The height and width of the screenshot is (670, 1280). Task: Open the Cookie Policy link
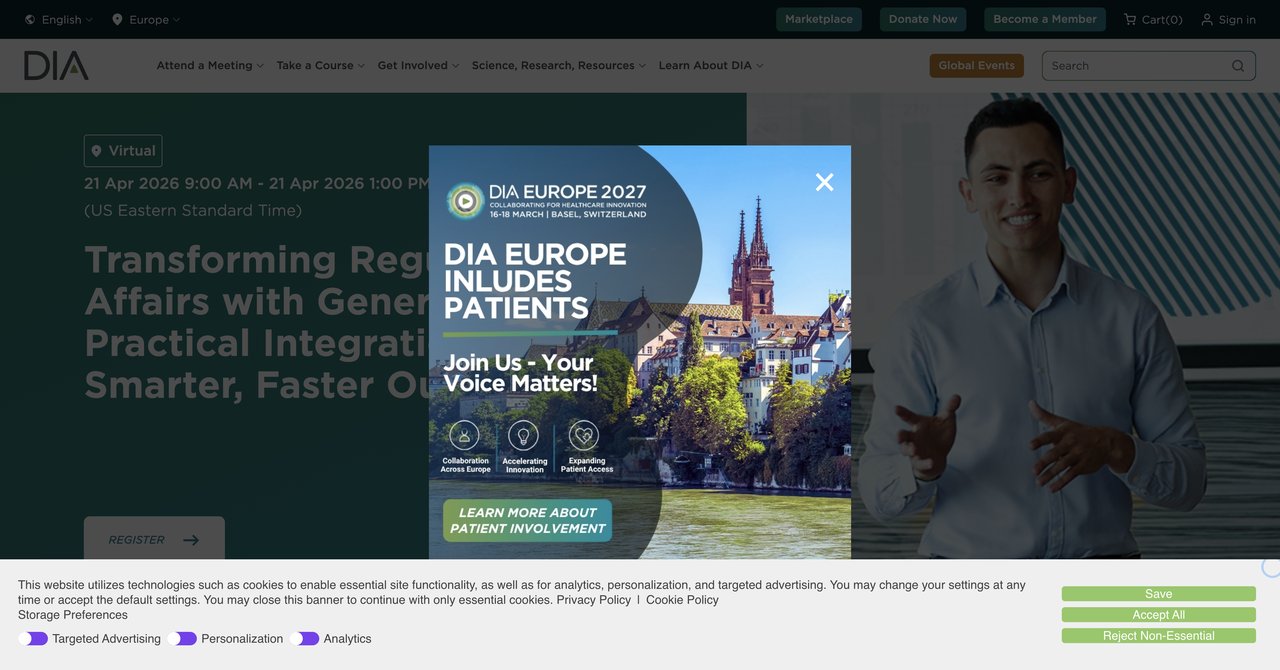pyautogui.click(x=682, y=600)
